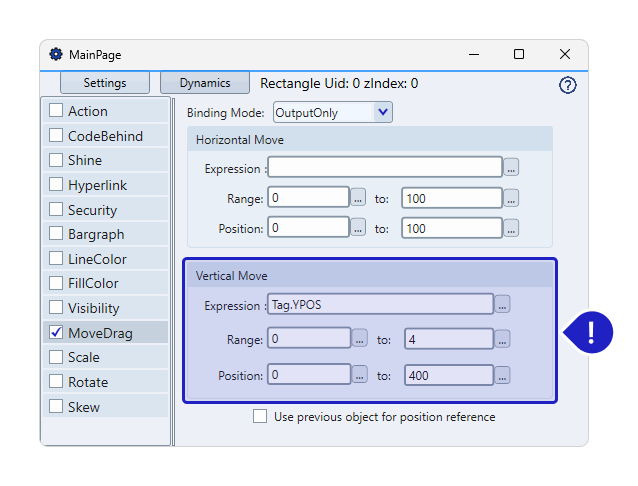Check Use previous object for position reference
The image size is (638, 486).
point(260,416)
